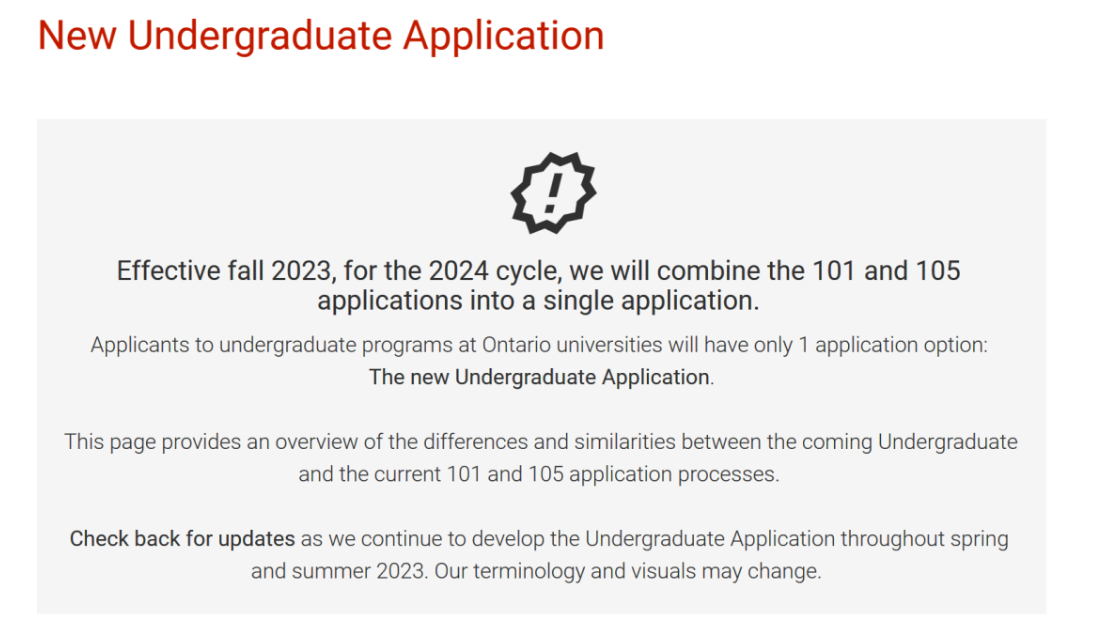Click the red "New Undergraduate Application" page title
The height and width of the screenshot is (635, 1111).
tap(321, 36)
